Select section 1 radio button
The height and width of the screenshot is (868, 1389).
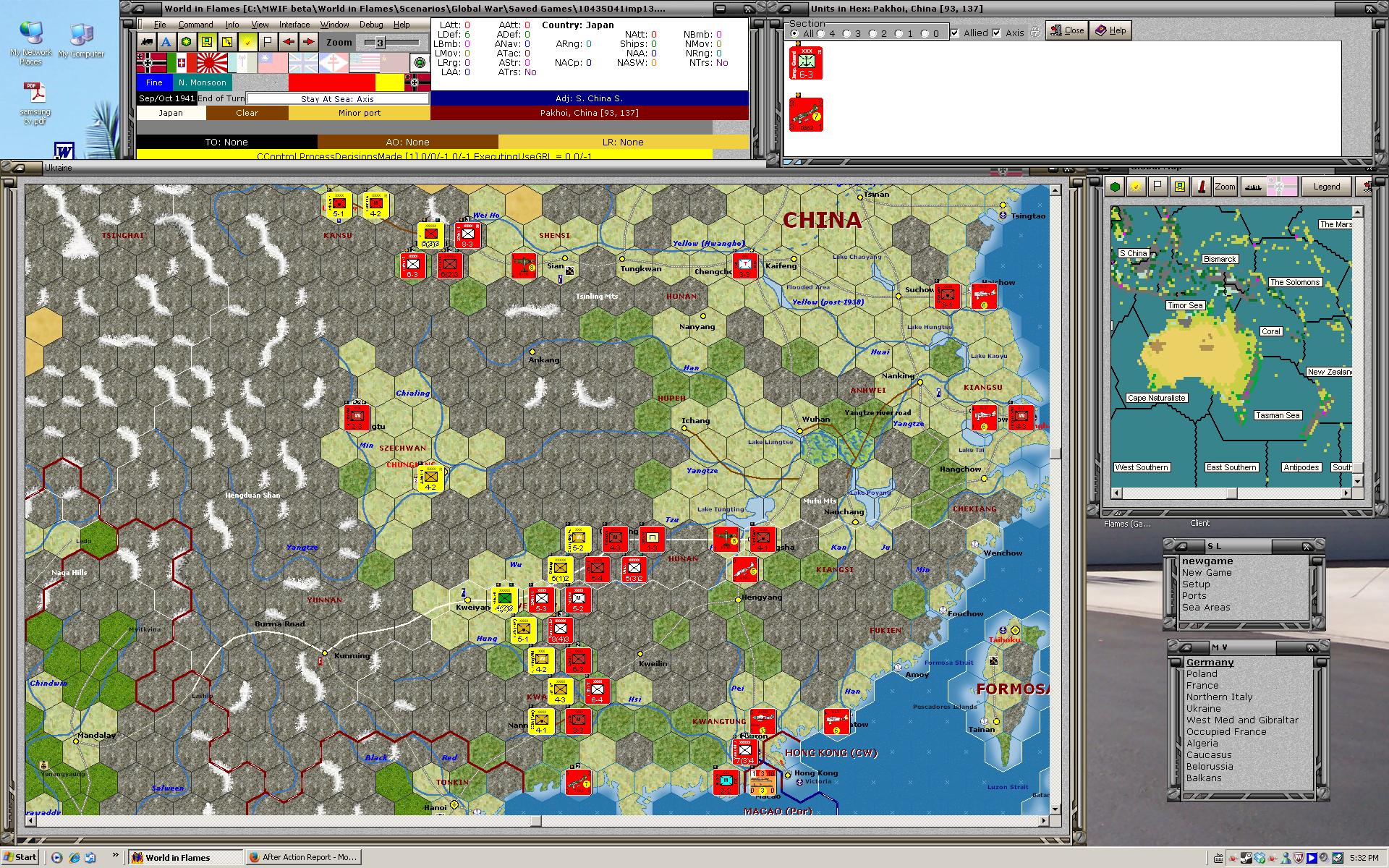[899, 33]
